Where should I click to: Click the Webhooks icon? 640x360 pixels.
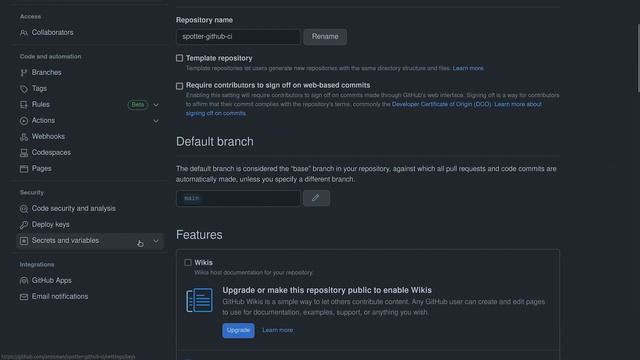tap(24, 137)
